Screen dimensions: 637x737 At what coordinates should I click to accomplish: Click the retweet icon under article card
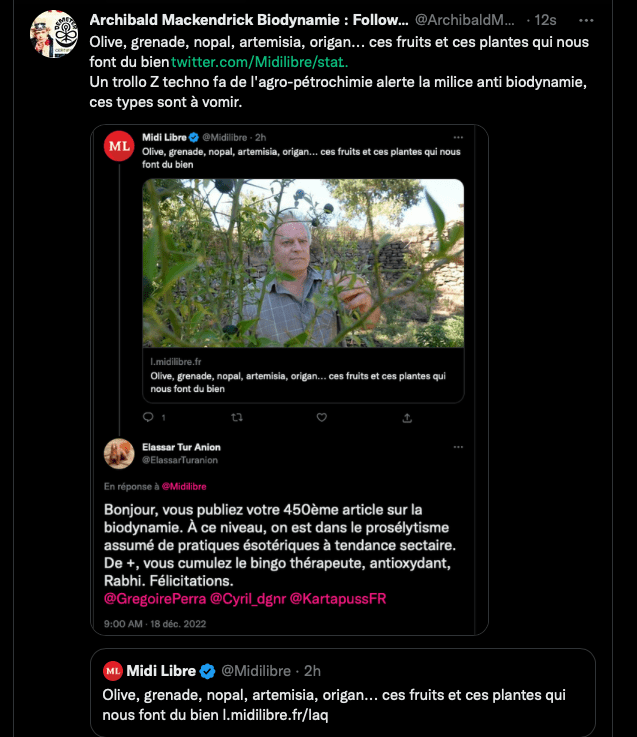click(237, 417)
